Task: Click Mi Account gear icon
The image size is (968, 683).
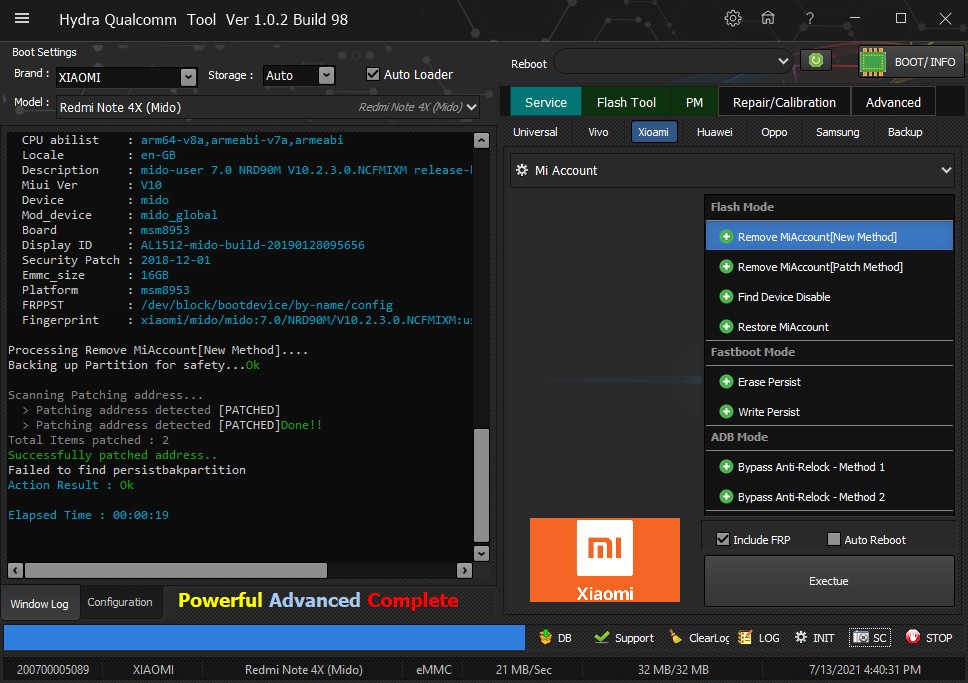Action: pyautogui.click(x=522, y=170)
